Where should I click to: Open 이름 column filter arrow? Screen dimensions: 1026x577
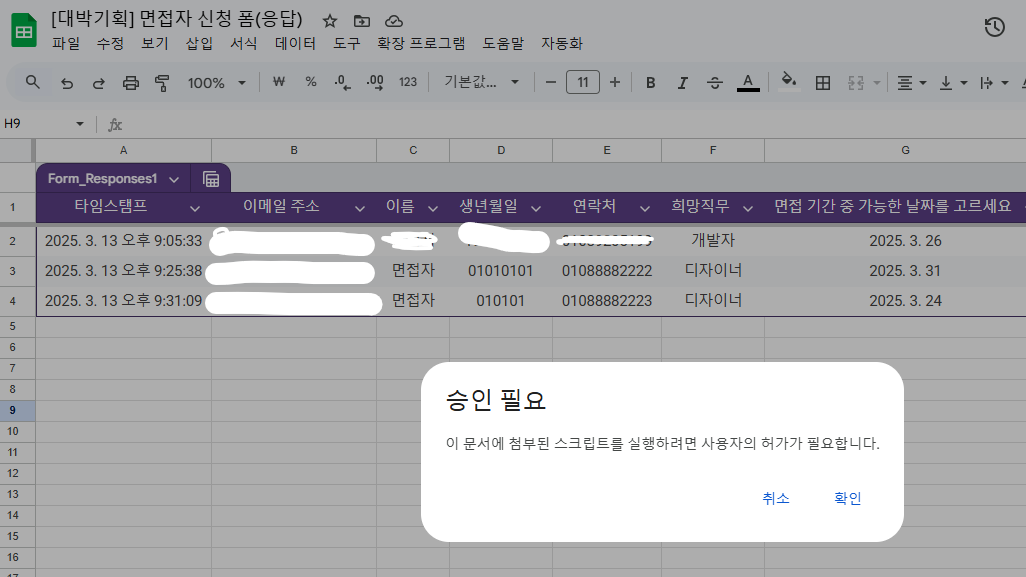pos(433,209)
